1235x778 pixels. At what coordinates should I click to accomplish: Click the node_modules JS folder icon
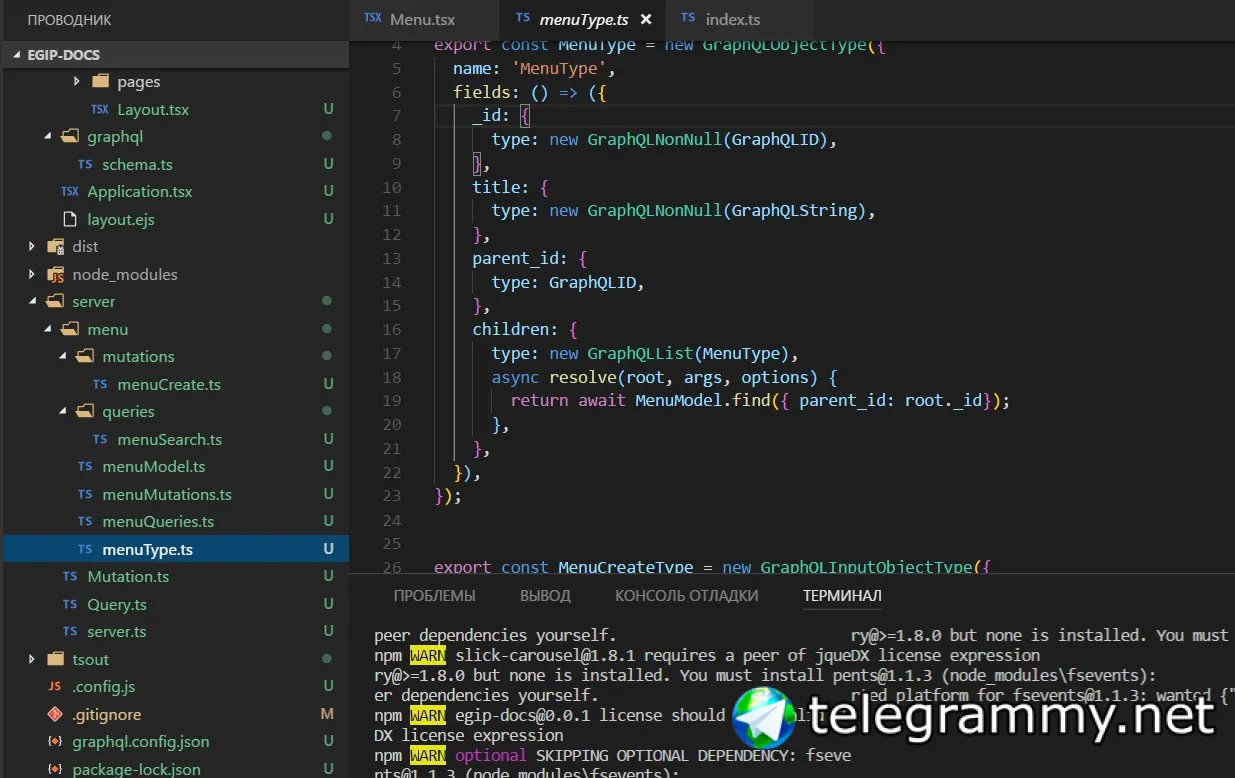tap(54, 274)
